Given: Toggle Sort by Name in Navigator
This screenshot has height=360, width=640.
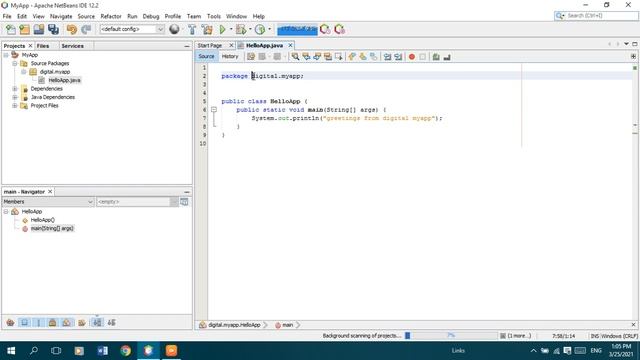Looking at the screenshot, I should pos(97,323).
